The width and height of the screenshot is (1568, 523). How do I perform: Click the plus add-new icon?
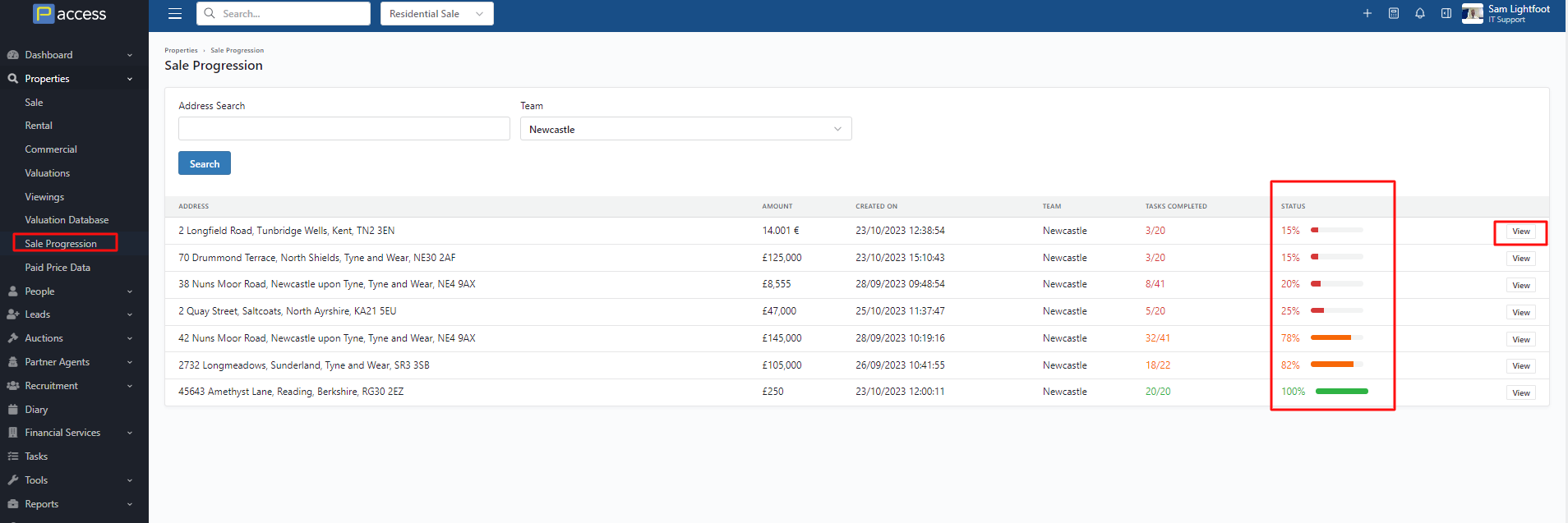(1367, 13)
